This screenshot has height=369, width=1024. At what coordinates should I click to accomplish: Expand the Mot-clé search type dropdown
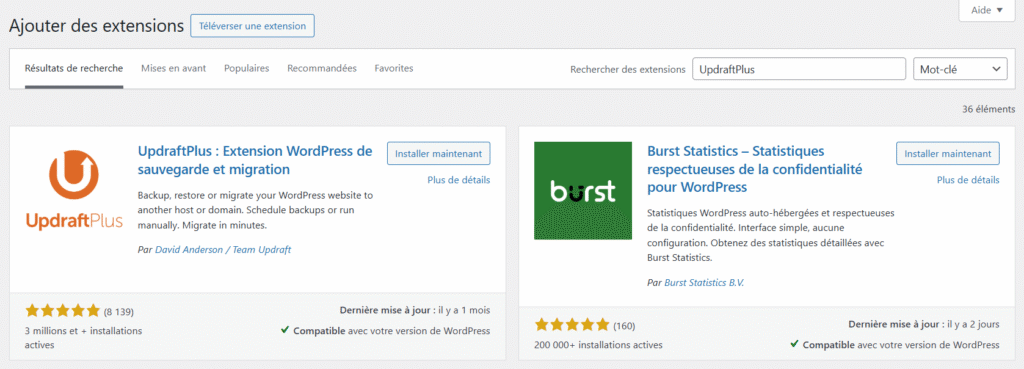click(x=960, y=69)
